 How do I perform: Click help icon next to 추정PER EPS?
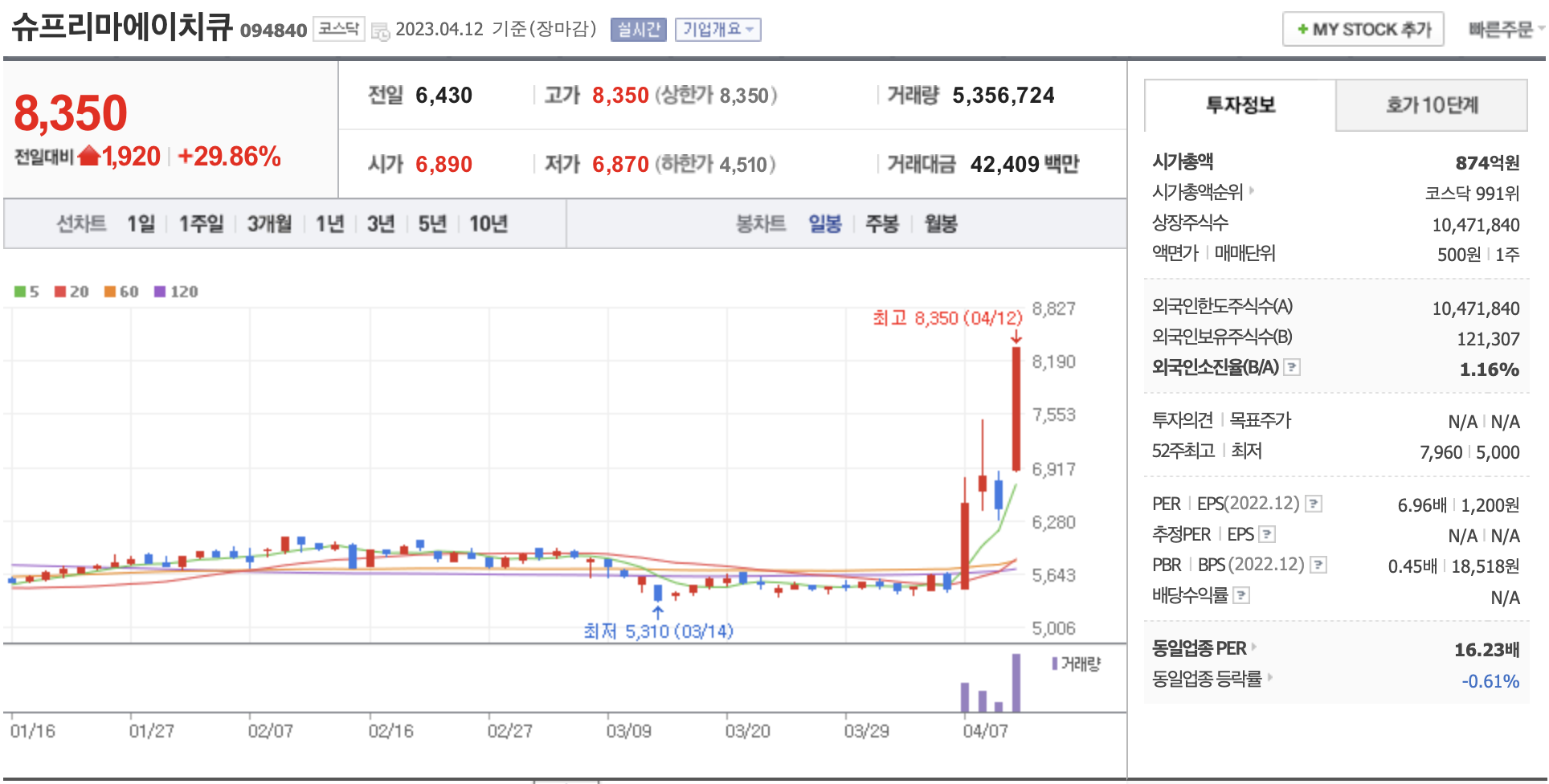[1267, 534]
